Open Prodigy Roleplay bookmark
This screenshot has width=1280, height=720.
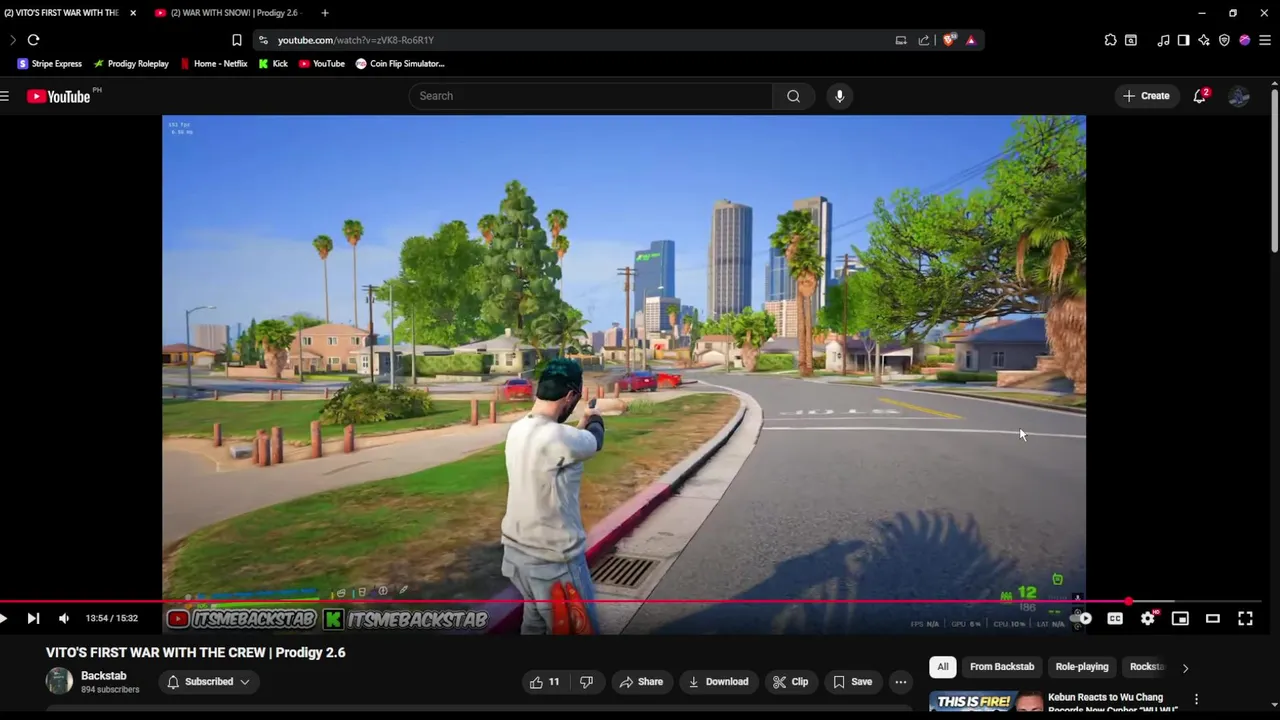(x=131, y=64)
